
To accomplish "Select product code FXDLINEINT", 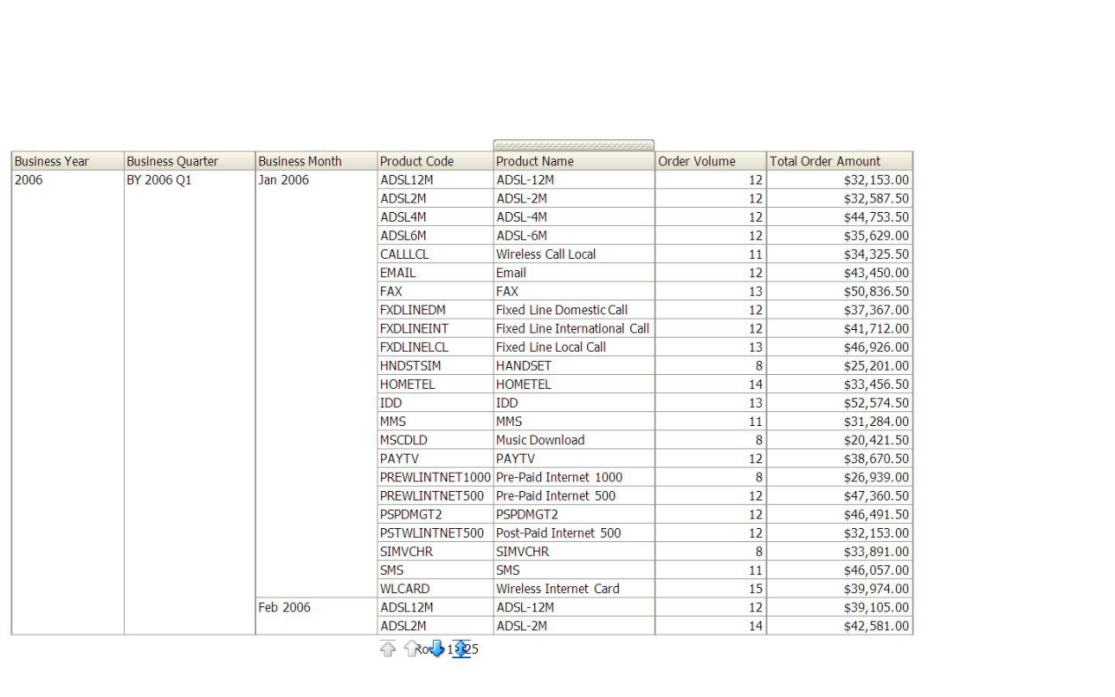I will click(x=414, y=329).
